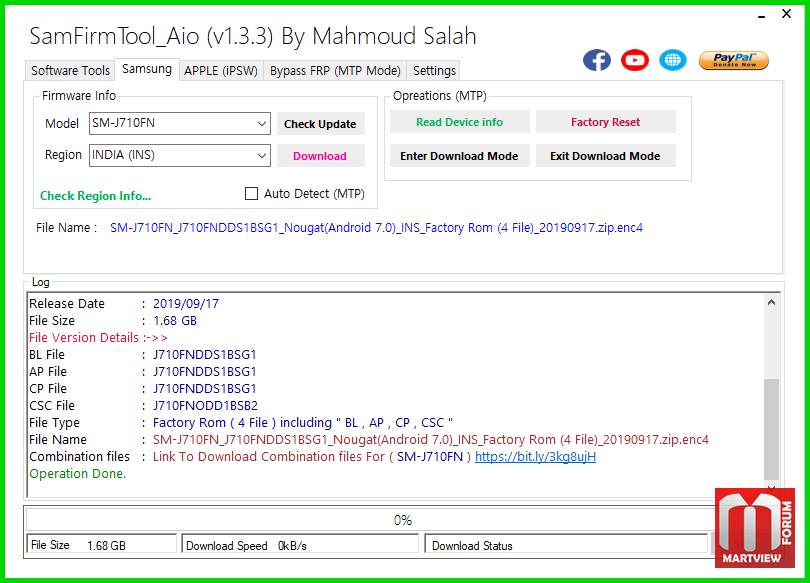
Task: Open the bit.ly combination files link
Action: 535,456
